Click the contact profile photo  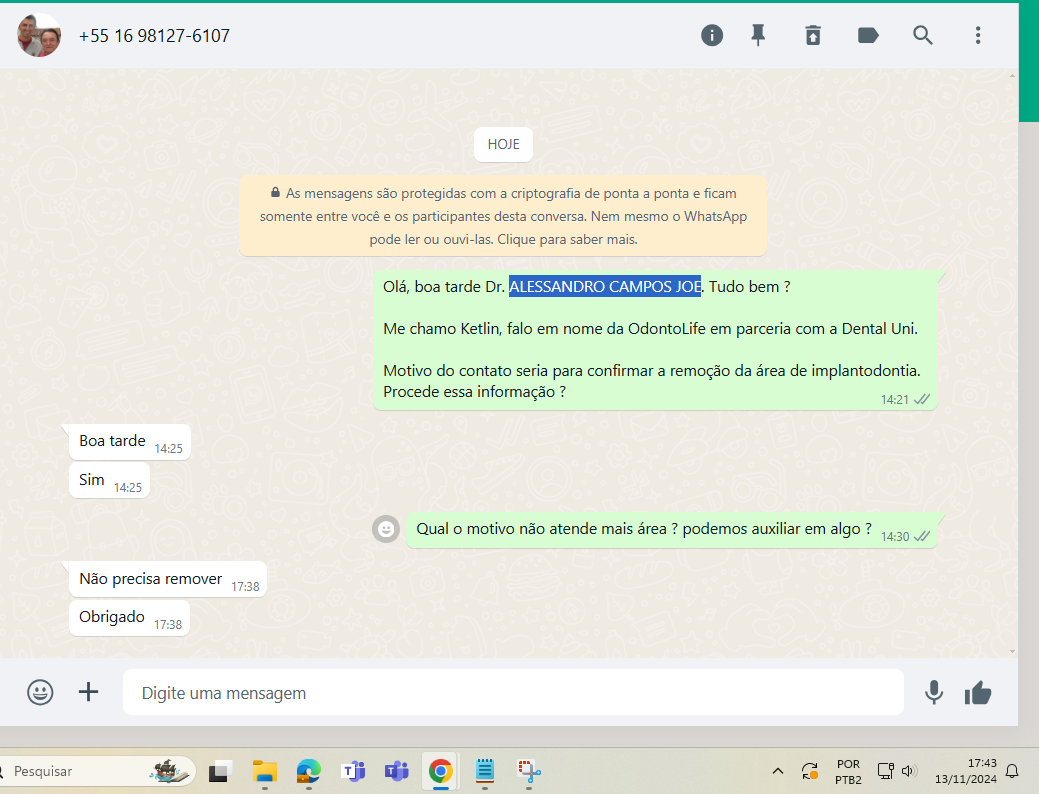[x=39, y=35]
